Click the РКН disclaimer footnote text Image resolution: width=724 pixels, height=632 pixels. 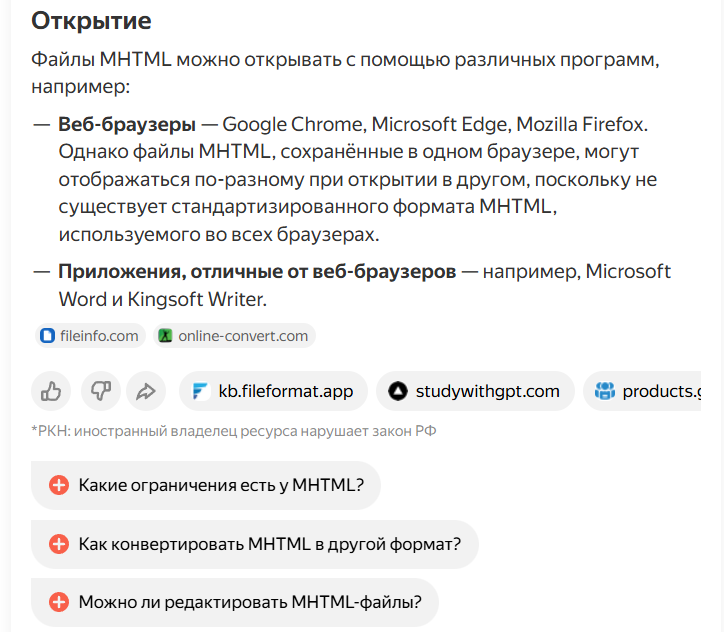coord(235,432)
